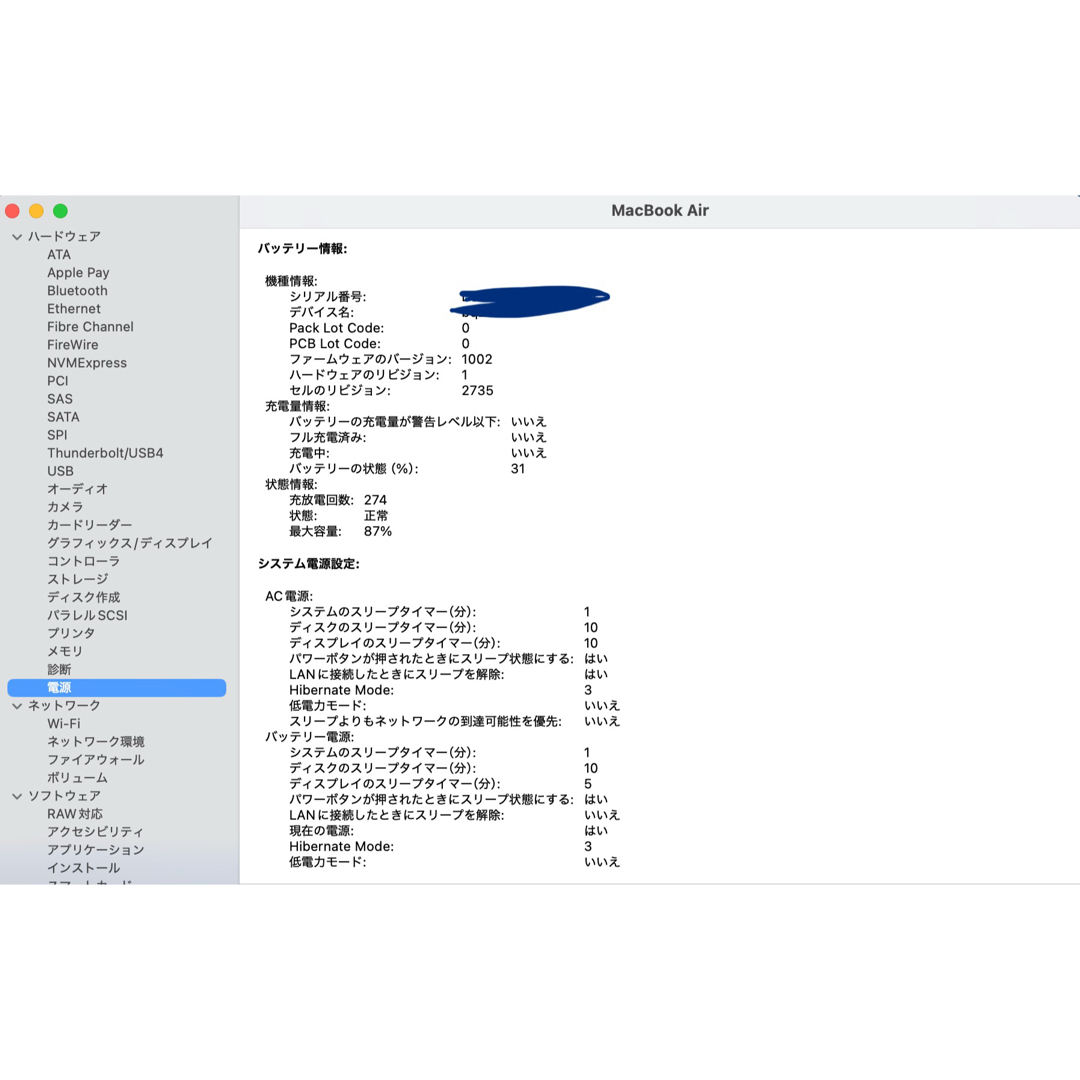Image resolution: width=1080 pixels, height=1080 pixels.
Task: Click the firmware version value 1002
Action: (x=477, y=360)
